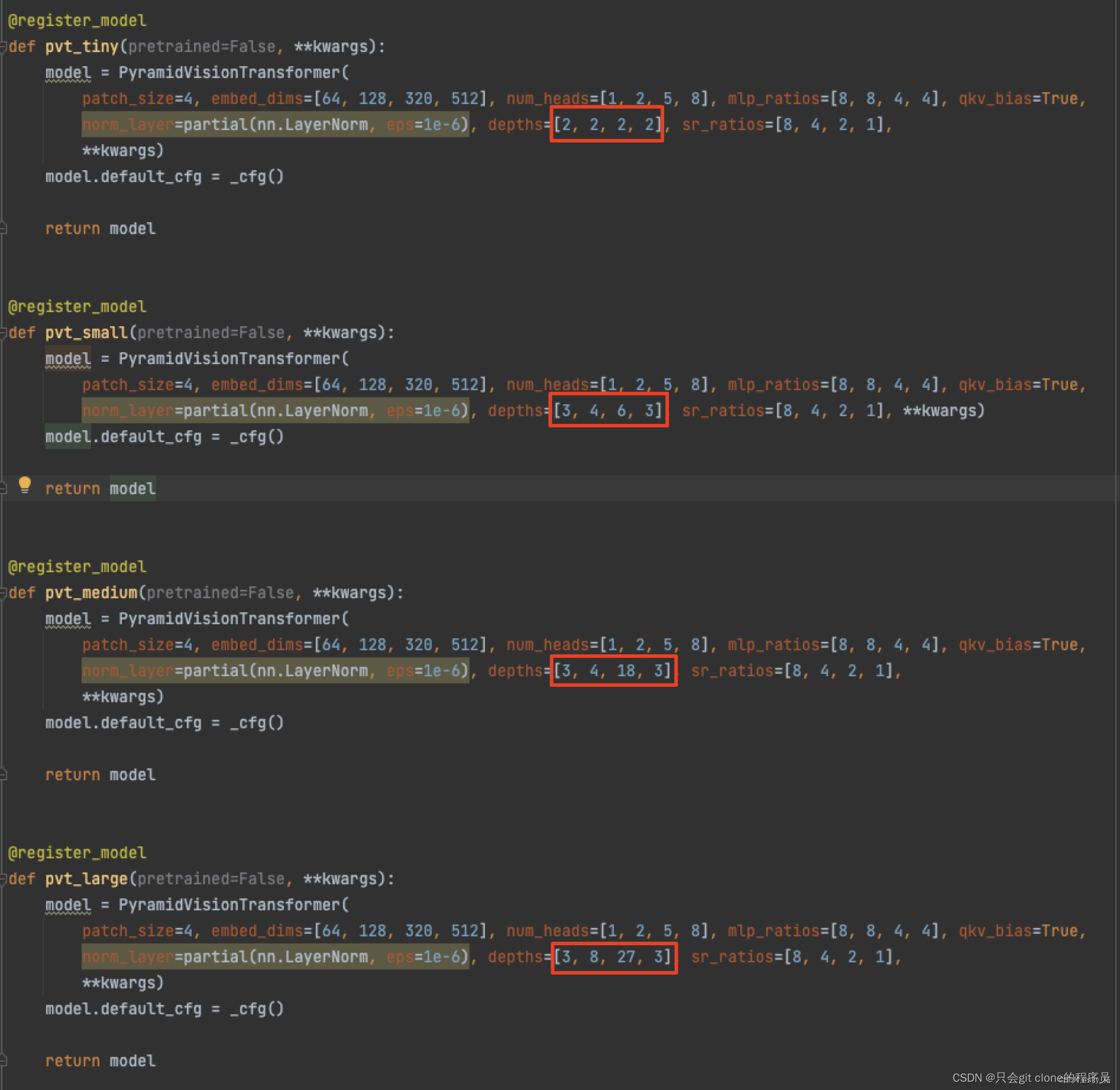This screenshot has width=1120, height=1090.
Task: Place cursor on the pvt_medium function name
Action: [x=92, y=593]
